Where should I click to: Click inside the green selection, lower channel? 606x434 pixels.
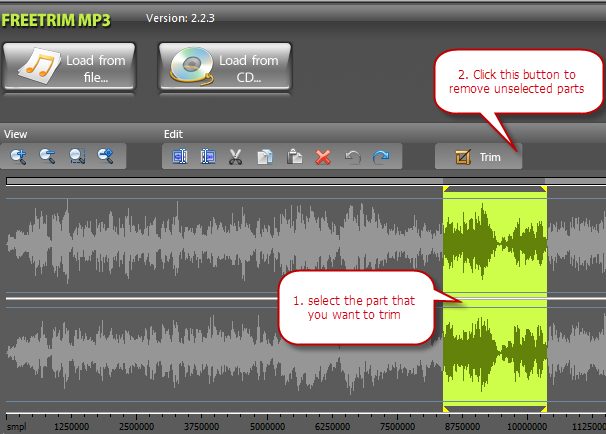pyautogui.click(x=495, y=353)
